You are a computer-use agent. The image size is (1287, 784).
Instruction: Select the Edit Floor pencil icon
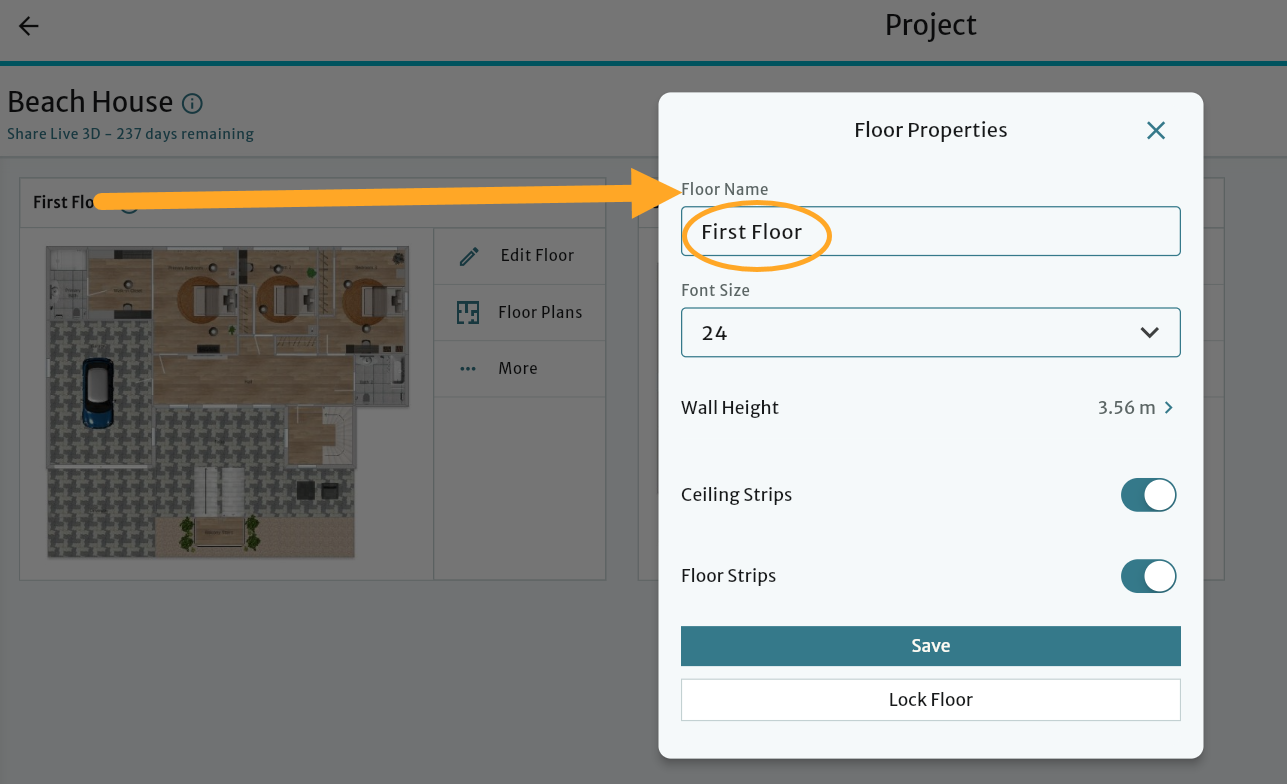pyautogui.click(x=469, y=256)
